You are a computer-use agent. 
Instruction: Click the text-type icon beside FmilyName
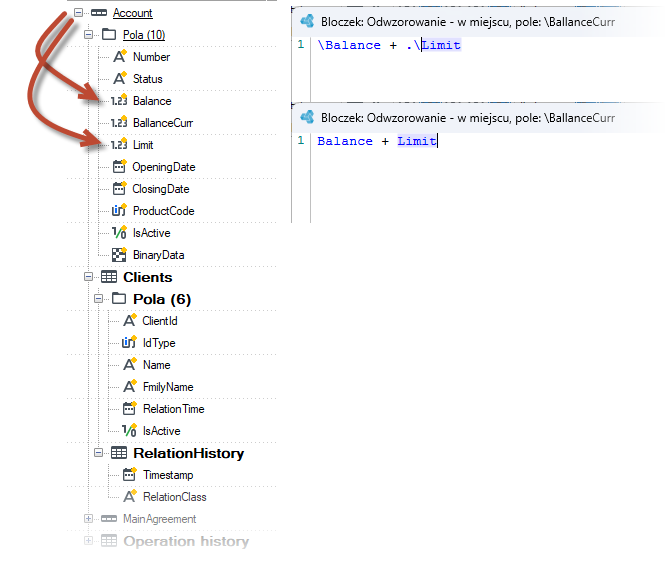130,386
